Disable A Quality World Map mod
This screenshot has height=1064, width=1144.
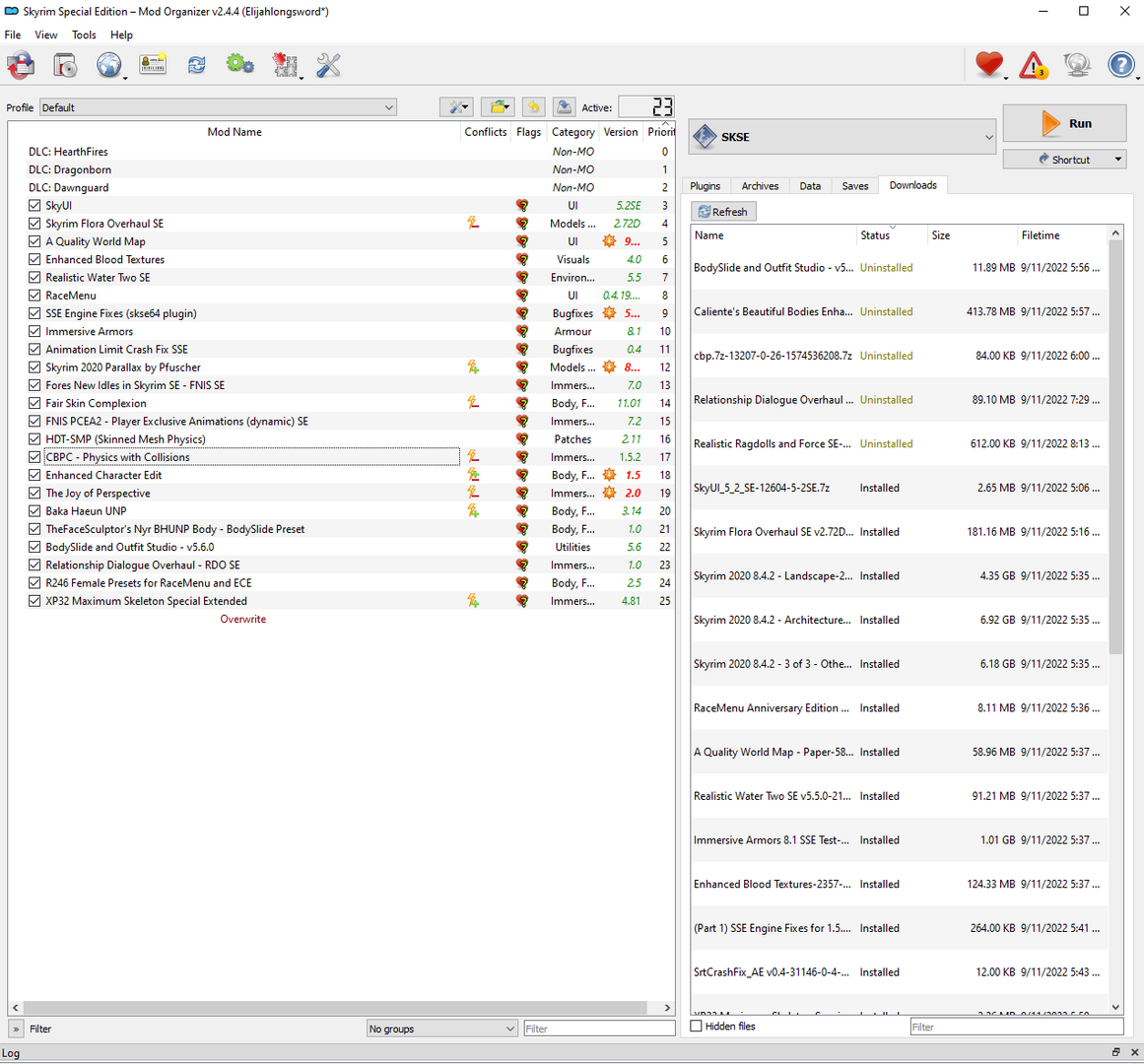click(34, 241)
